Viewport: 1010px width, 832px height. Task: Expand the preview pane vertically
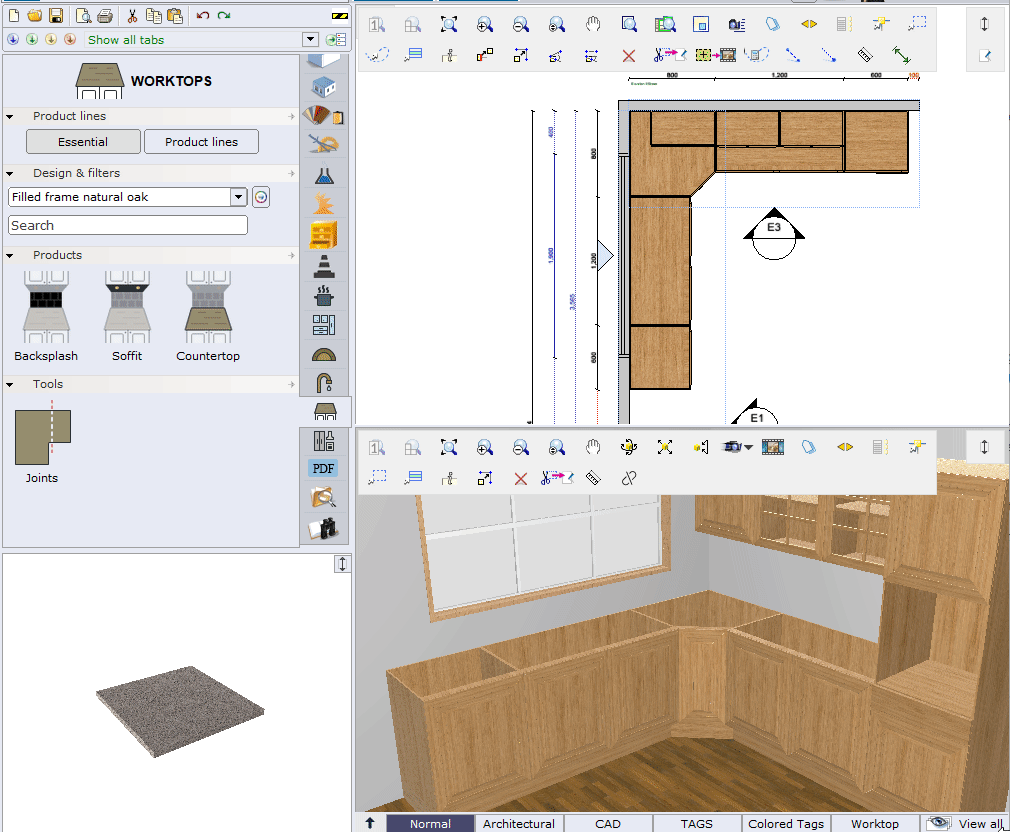342,564
